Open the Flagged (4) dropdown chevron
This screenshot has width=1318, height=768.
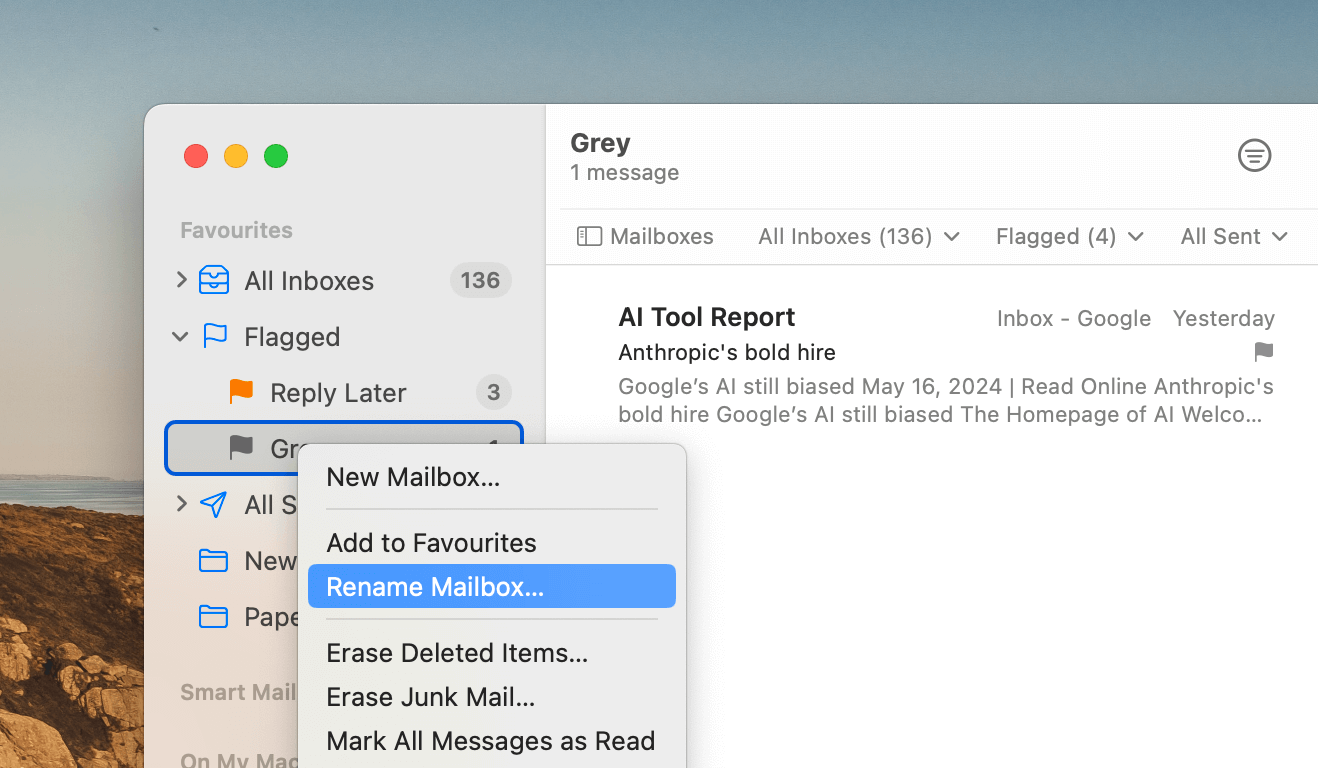[1136, 237]
